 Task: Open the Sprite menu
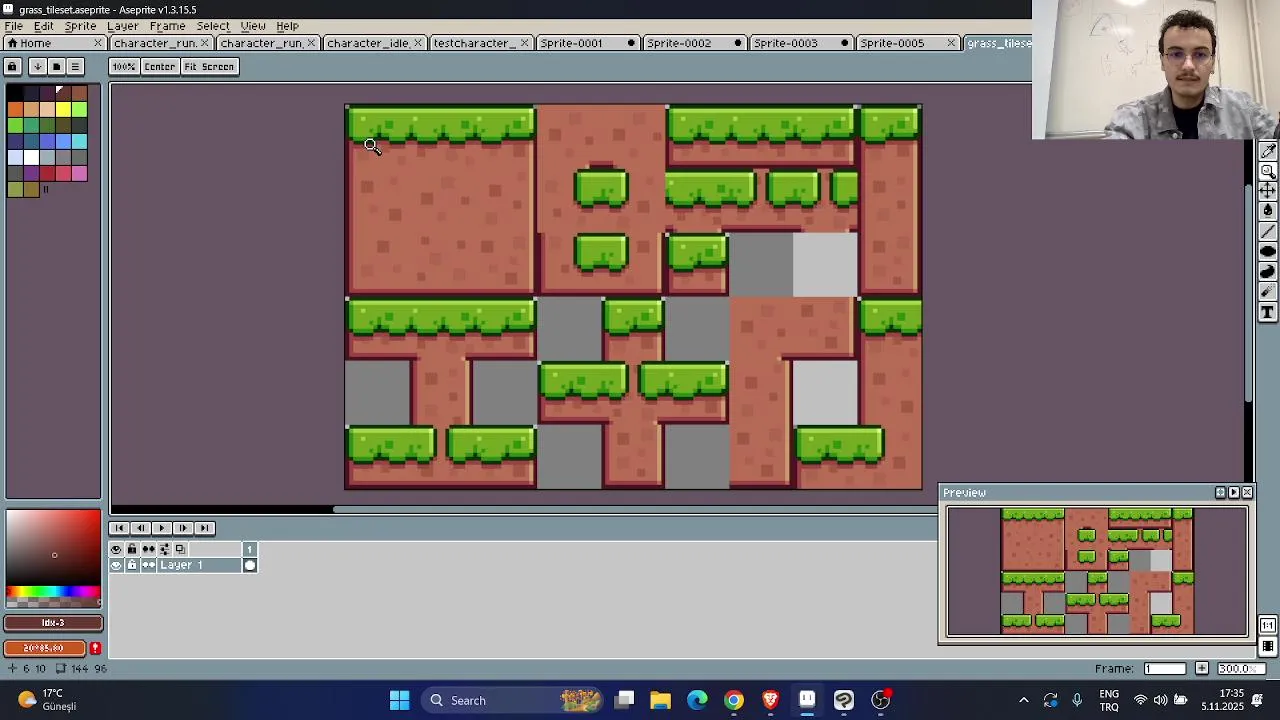(80, 26)
